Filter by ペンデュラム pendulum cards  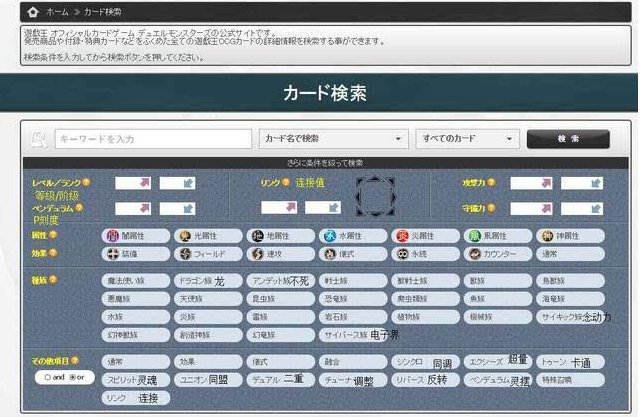498,380
